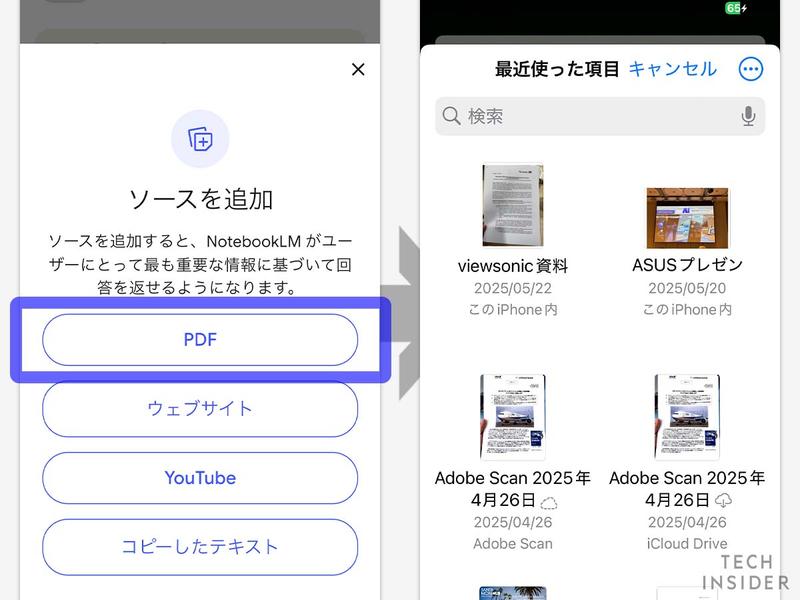Select YouTube as a source option
The width and height of the screenshot is (800, 600).
200,478
